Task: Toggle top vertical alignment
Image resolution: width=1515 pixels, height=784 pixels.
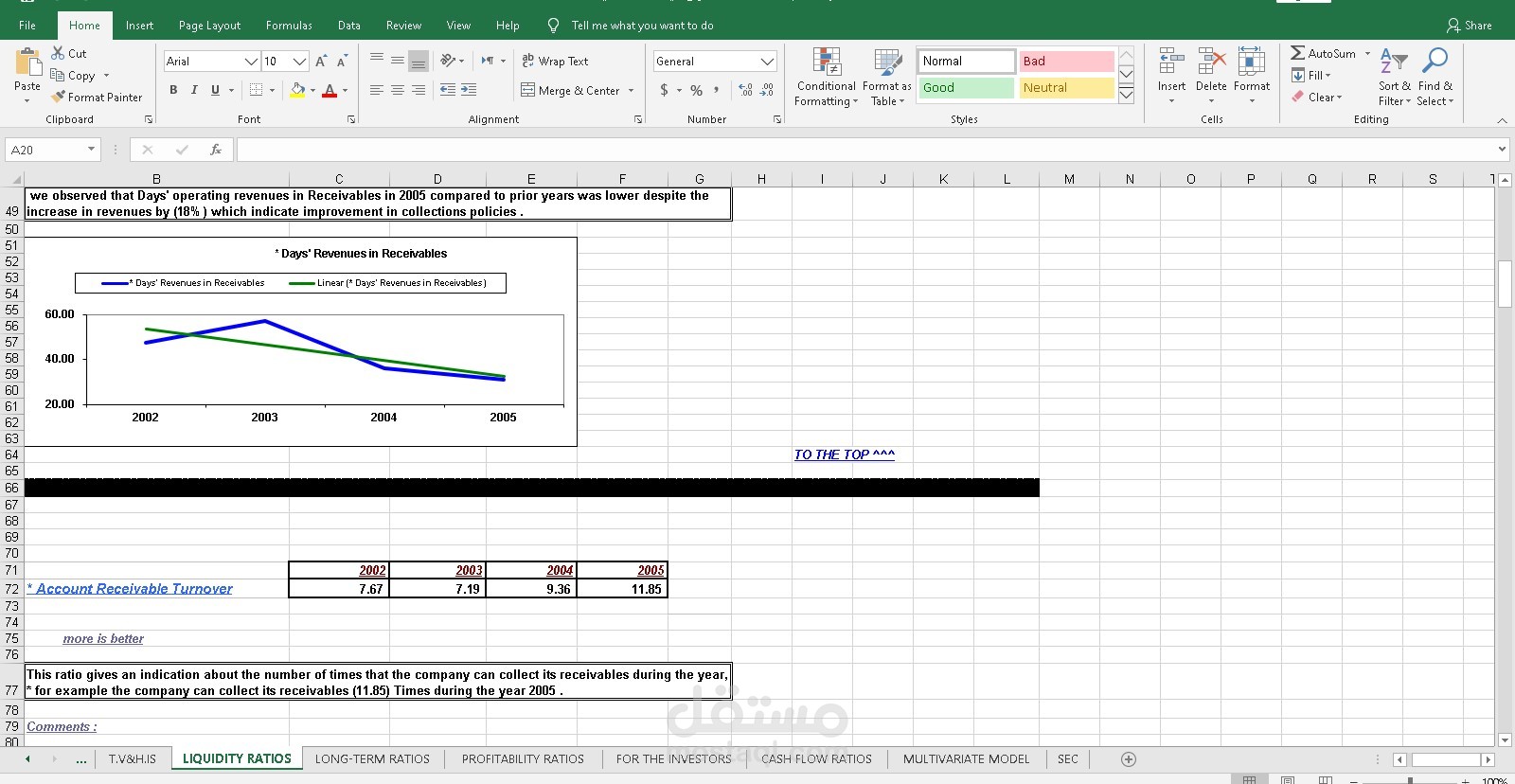Action: coord(376,61)
